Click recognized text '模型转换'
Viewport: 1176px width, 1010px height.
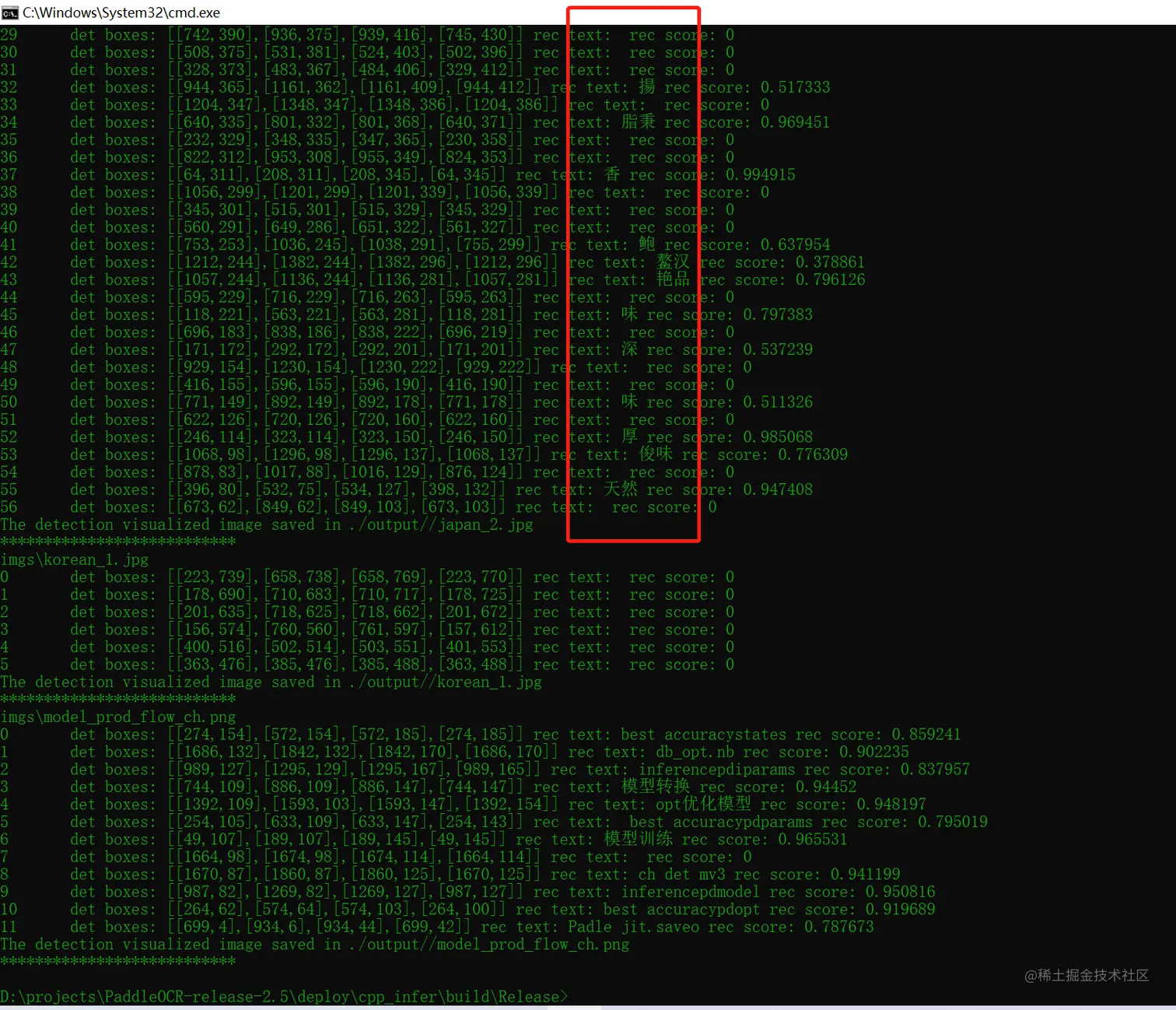point(656,786)
